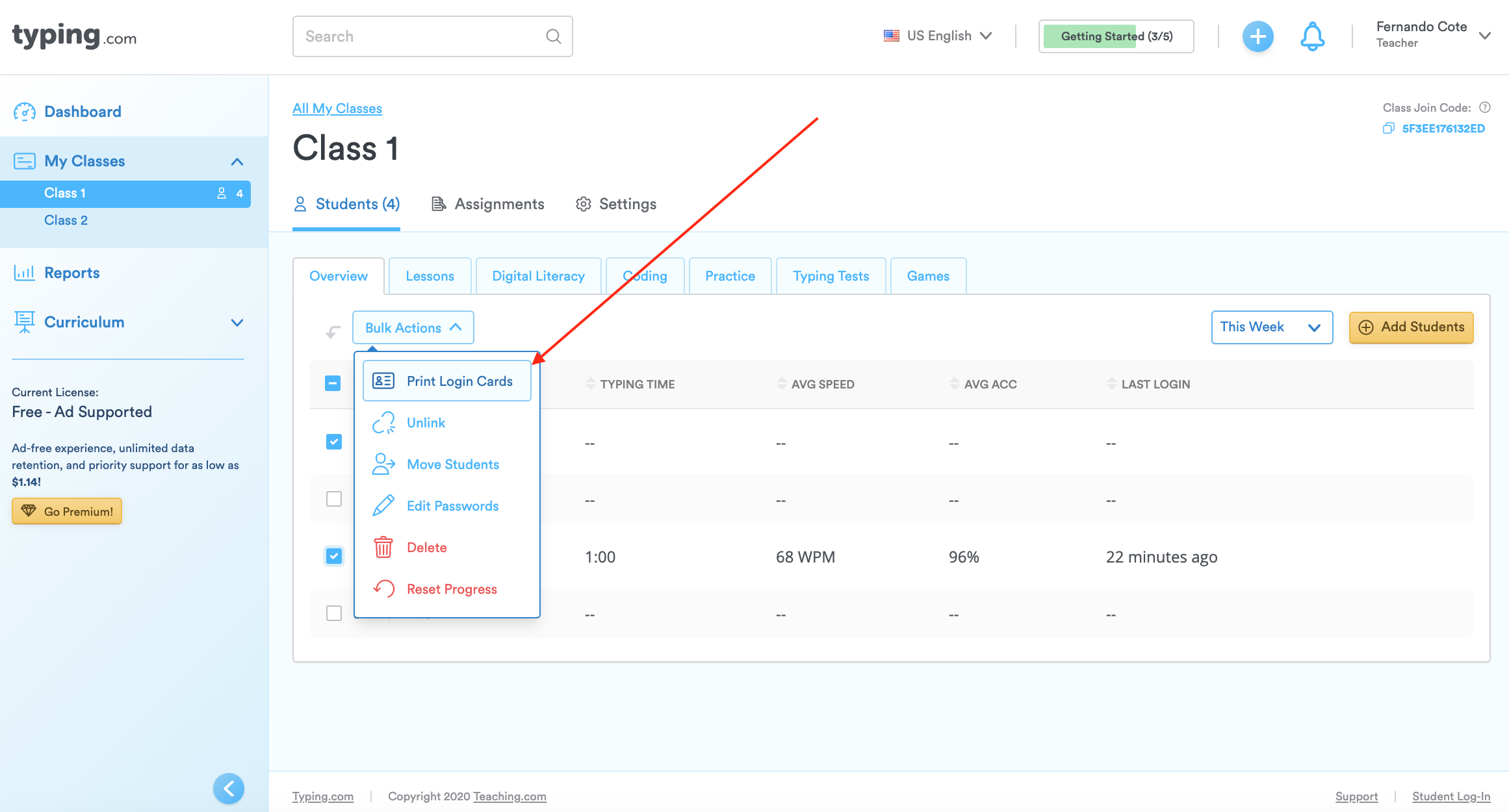Click the blue plus quick-add icon
This screenshot has width=1509, height=812.
tap(1257, 36)
